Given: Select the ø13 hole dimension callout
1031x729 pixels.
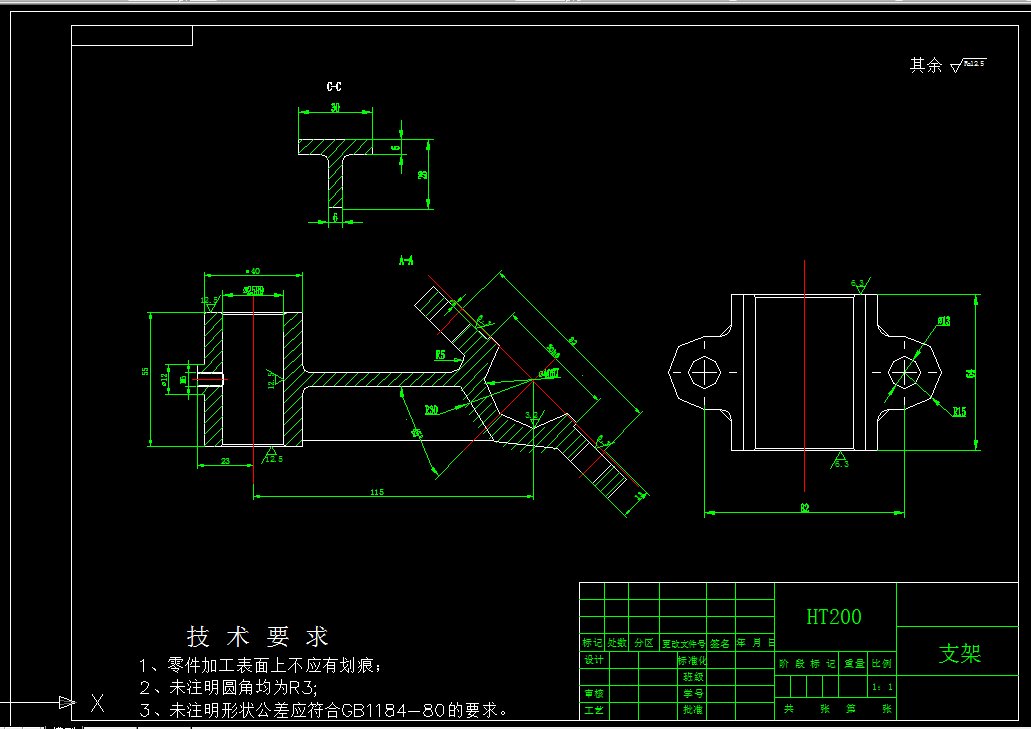Looking at the screenshot, I should (943, 321).
